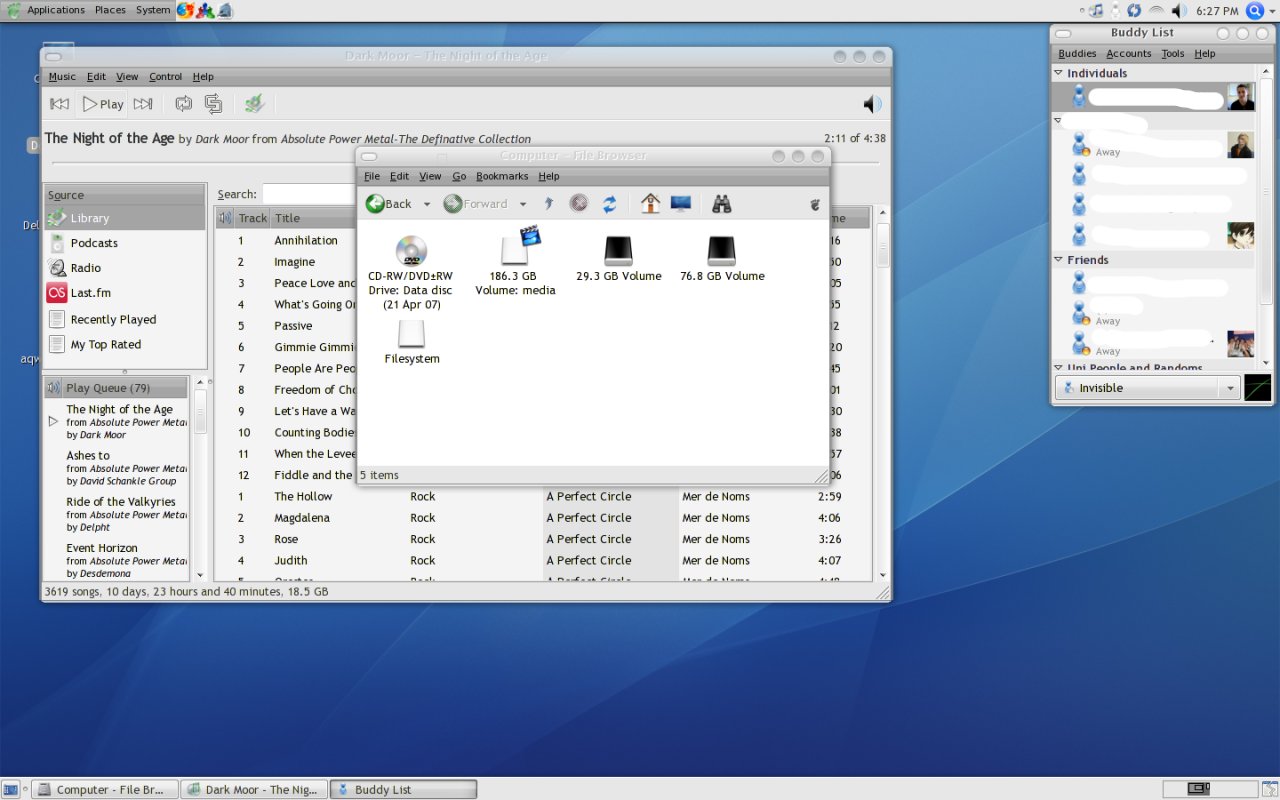Open Radio source in Rhythmbox
The image size is (1280, 800).
tap(125, 268)
